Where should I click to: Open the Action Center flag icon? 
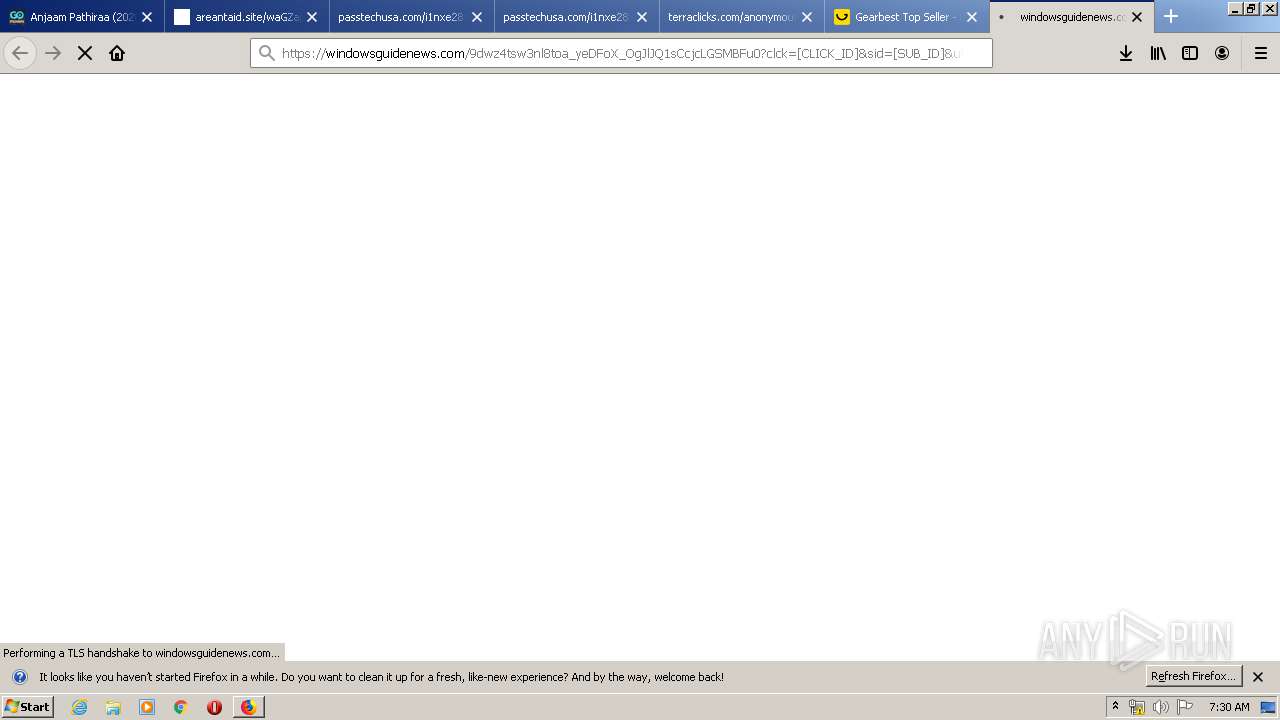(x=1185, y=707)
